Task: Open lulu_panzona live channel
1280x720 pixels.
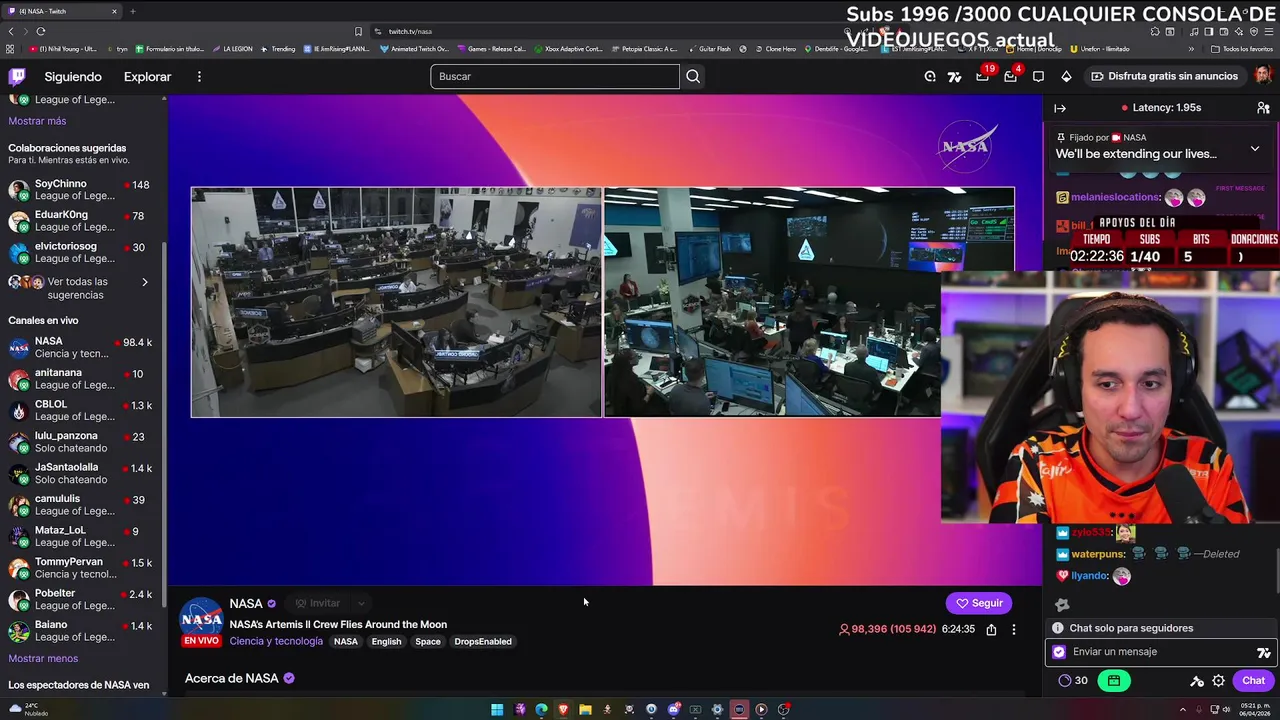Action: pyautogui.click(x=82, y=442)
